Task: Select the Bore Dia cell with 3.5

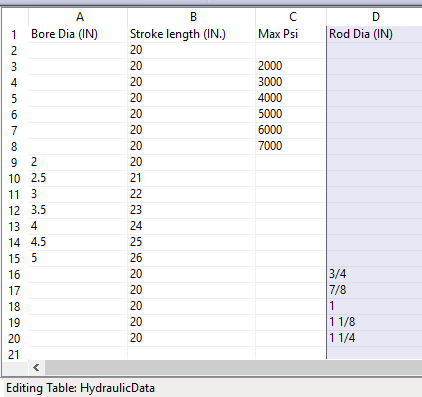Action: [78, 210]
